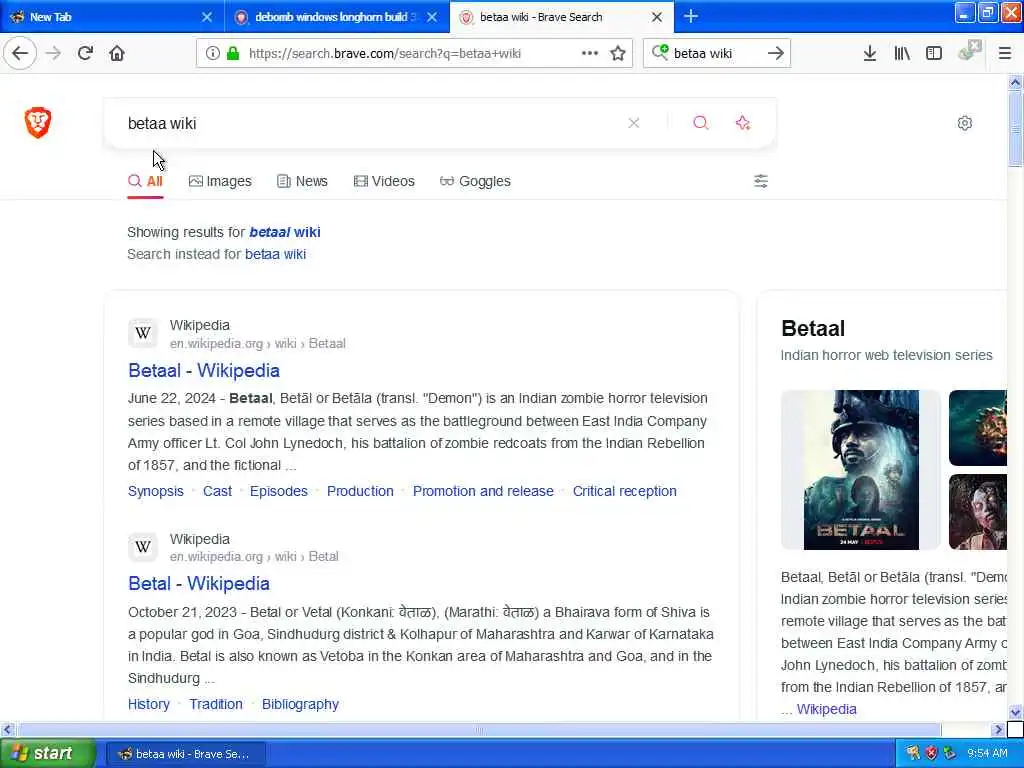Screen dimensions: 1024x768
Task: Click the AI answer sparkle icon
Action: [743, 123]
